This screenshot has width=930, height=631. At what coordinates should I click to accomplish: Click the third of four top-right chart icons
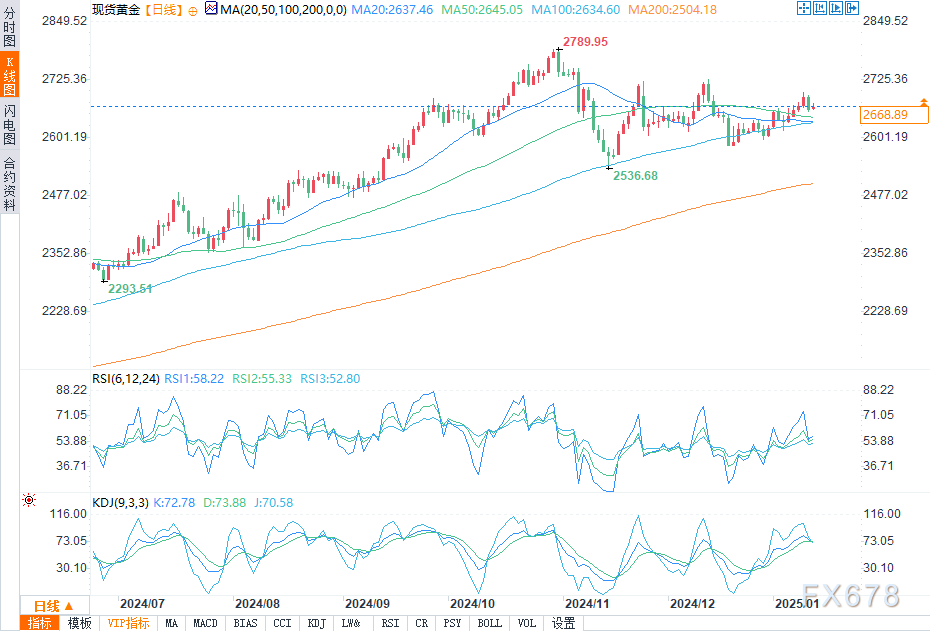click(x=838, y=8)
